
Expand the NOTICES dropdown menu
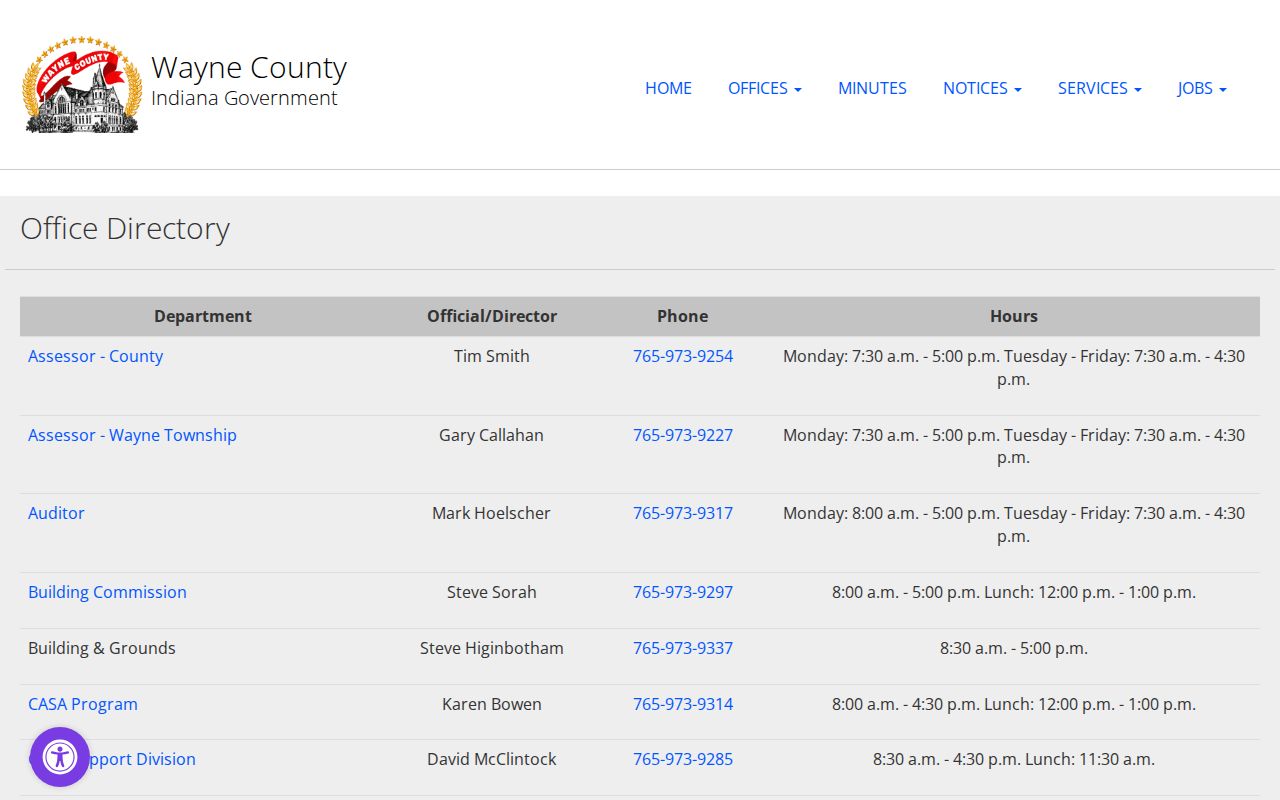982,88
